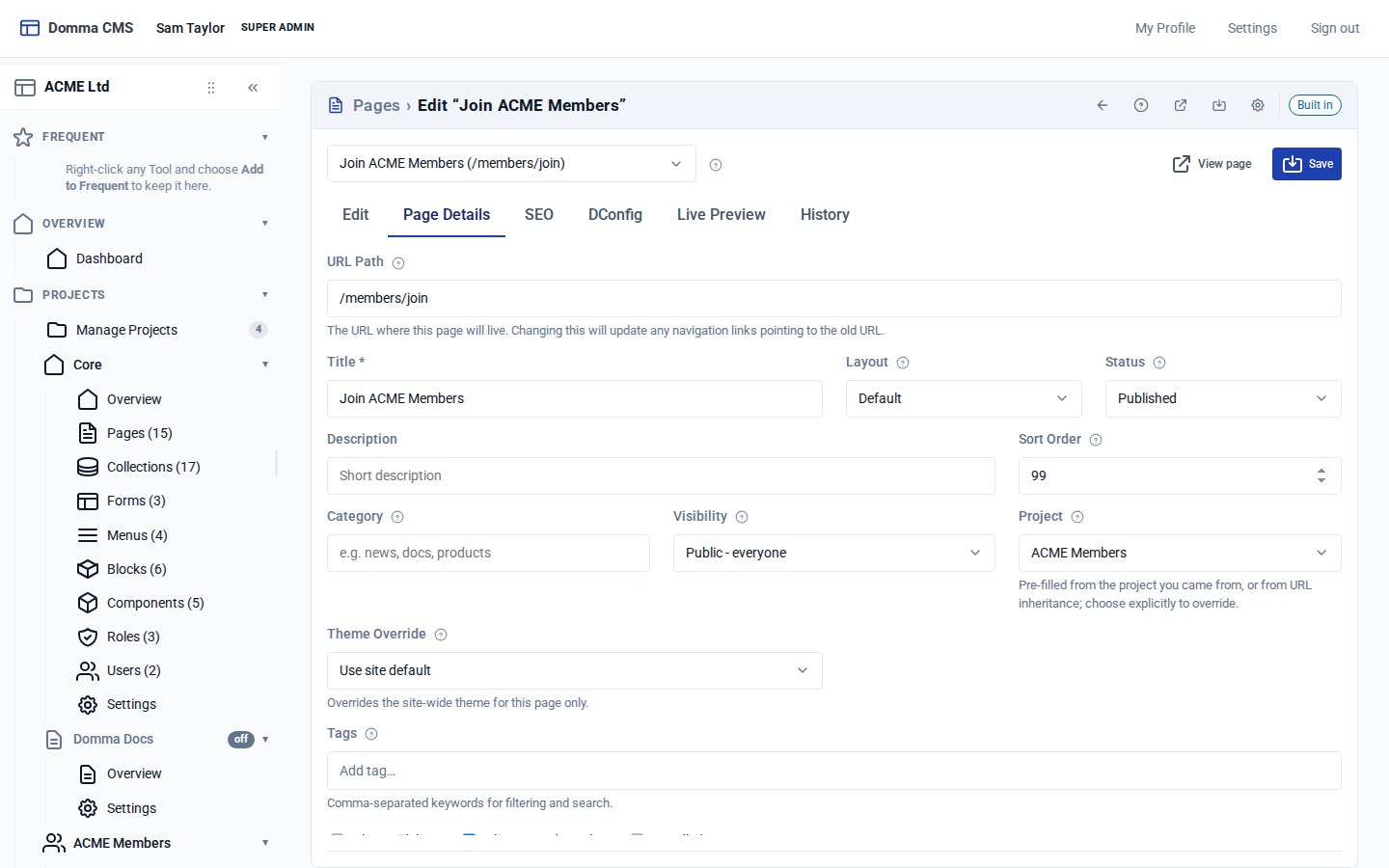Open the DConfig tab
The width and height of the screenshot is (1389, 868).
tap(615, 215)
